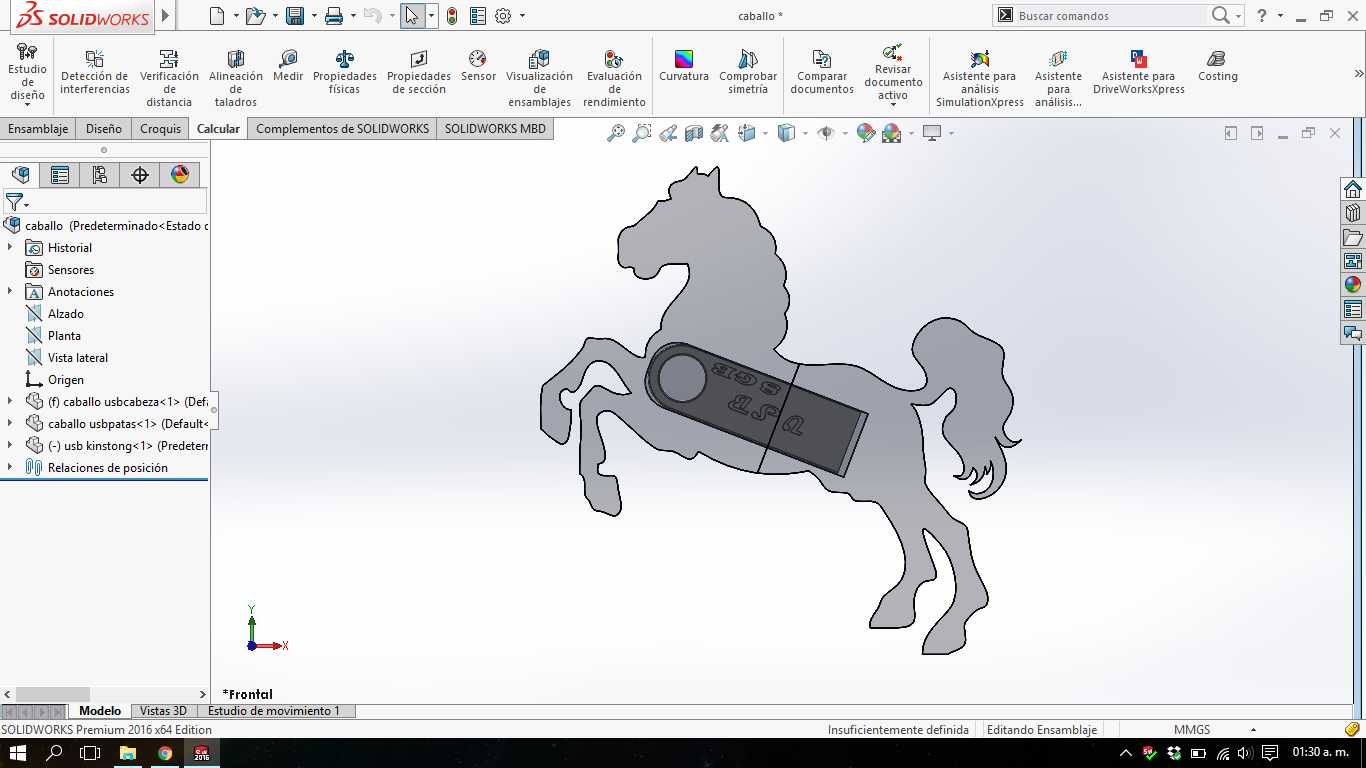Switch to Vistas 3D tab

coord(163,711)
